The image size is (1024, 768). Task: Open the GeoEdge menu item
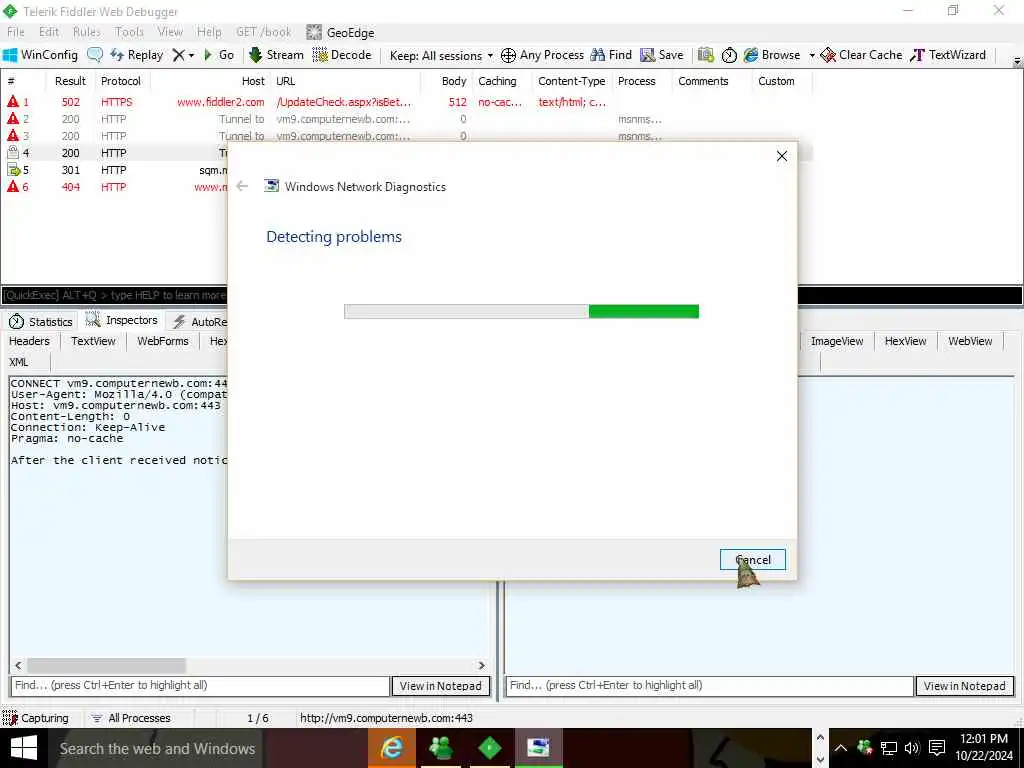(340, 32)
